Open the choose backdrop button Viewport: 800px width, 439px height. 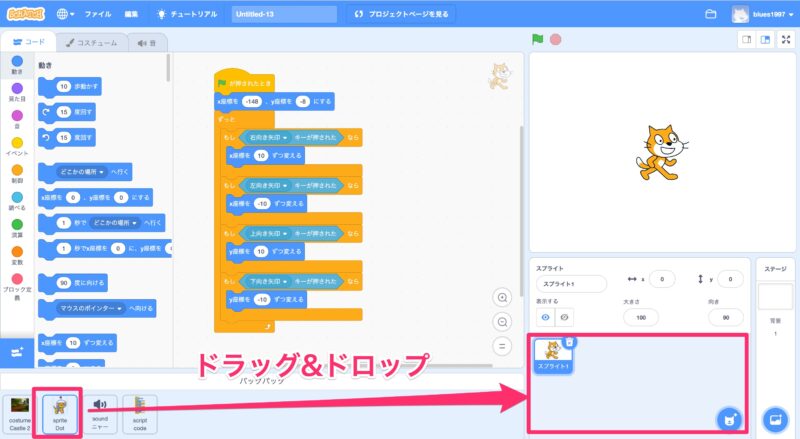point(773,418)
